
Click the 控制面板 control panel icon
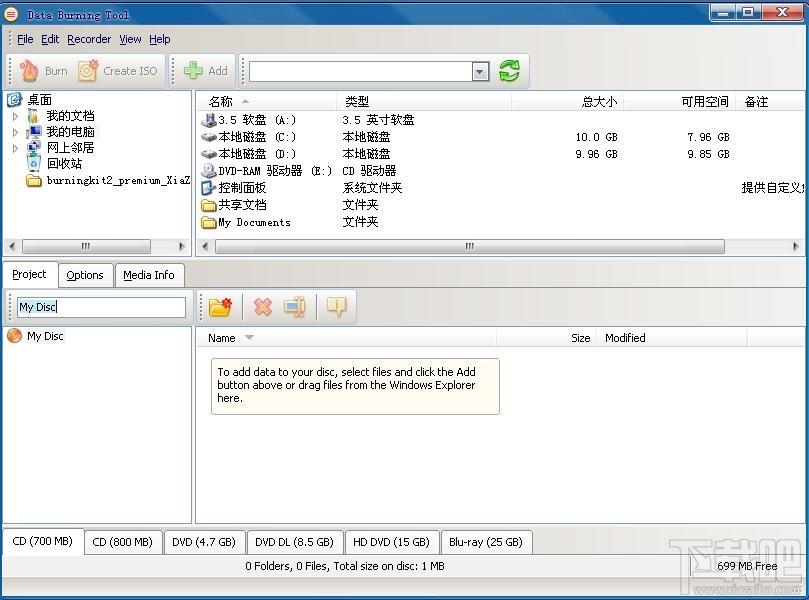208,188
